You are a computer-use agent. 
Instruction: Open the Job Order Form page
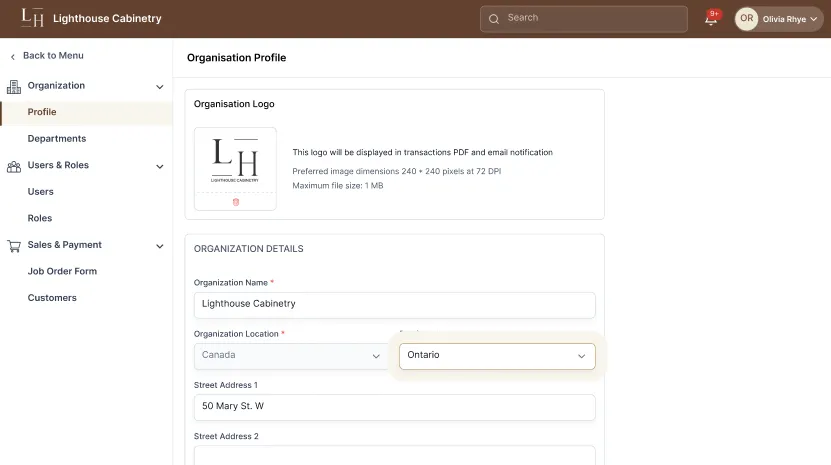tap(62, 271)
